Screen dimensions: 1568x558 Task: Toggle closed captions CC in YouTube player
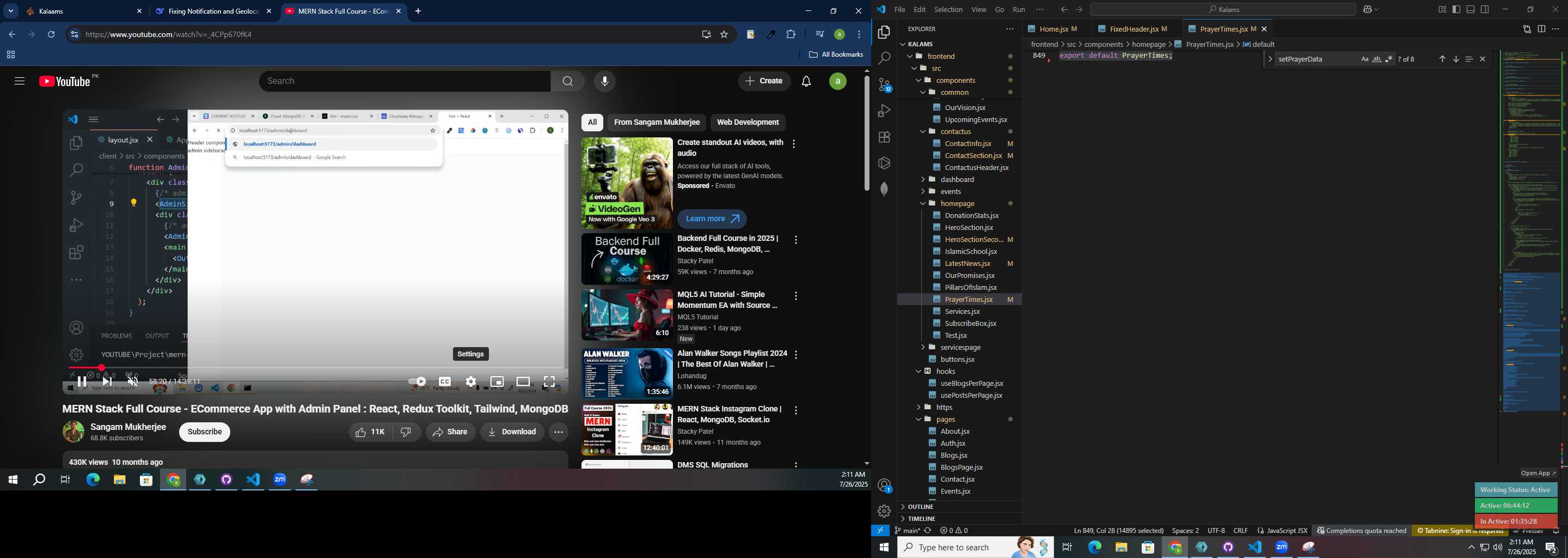coord(445,382)
